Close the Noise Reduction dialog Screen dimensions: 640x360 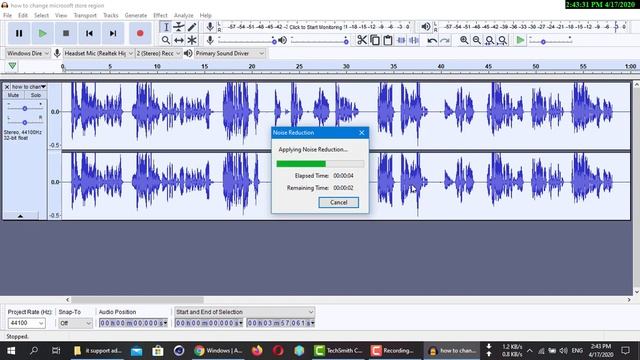coord(362,133)
